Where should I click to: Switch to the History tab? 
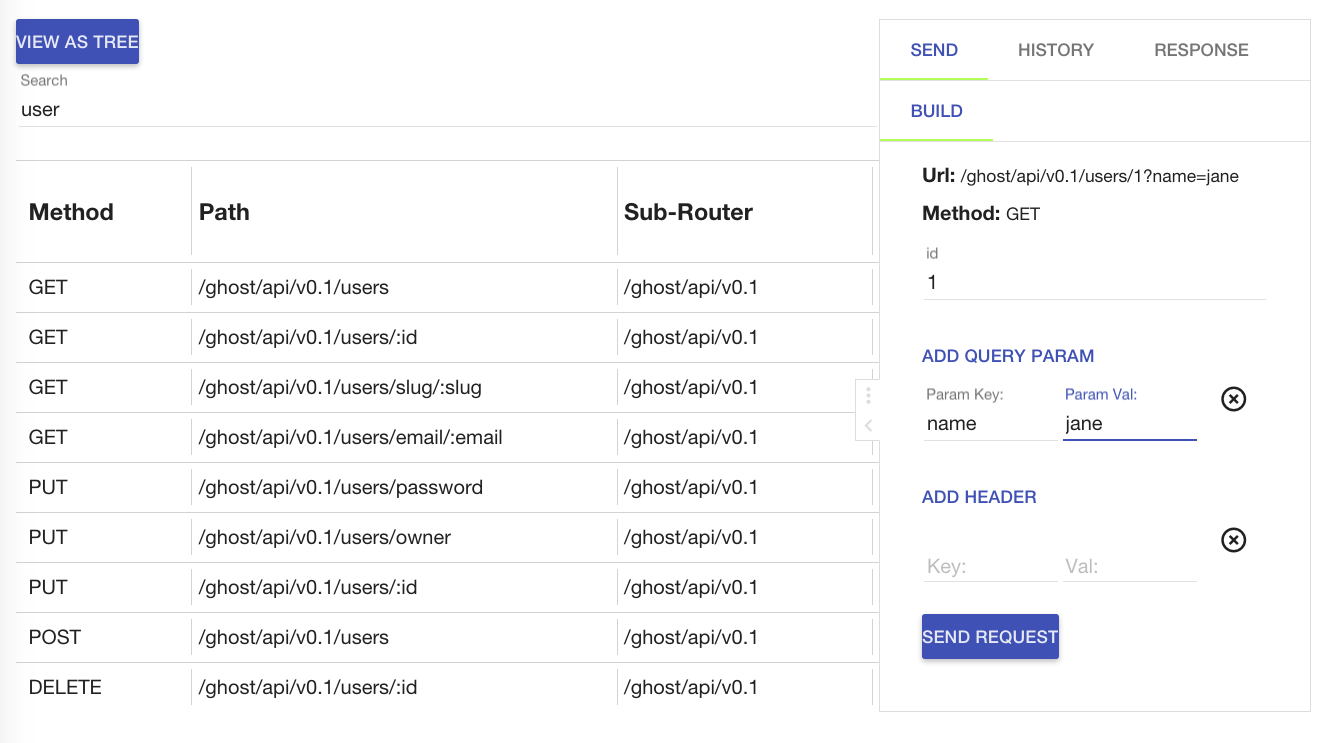1056,50
